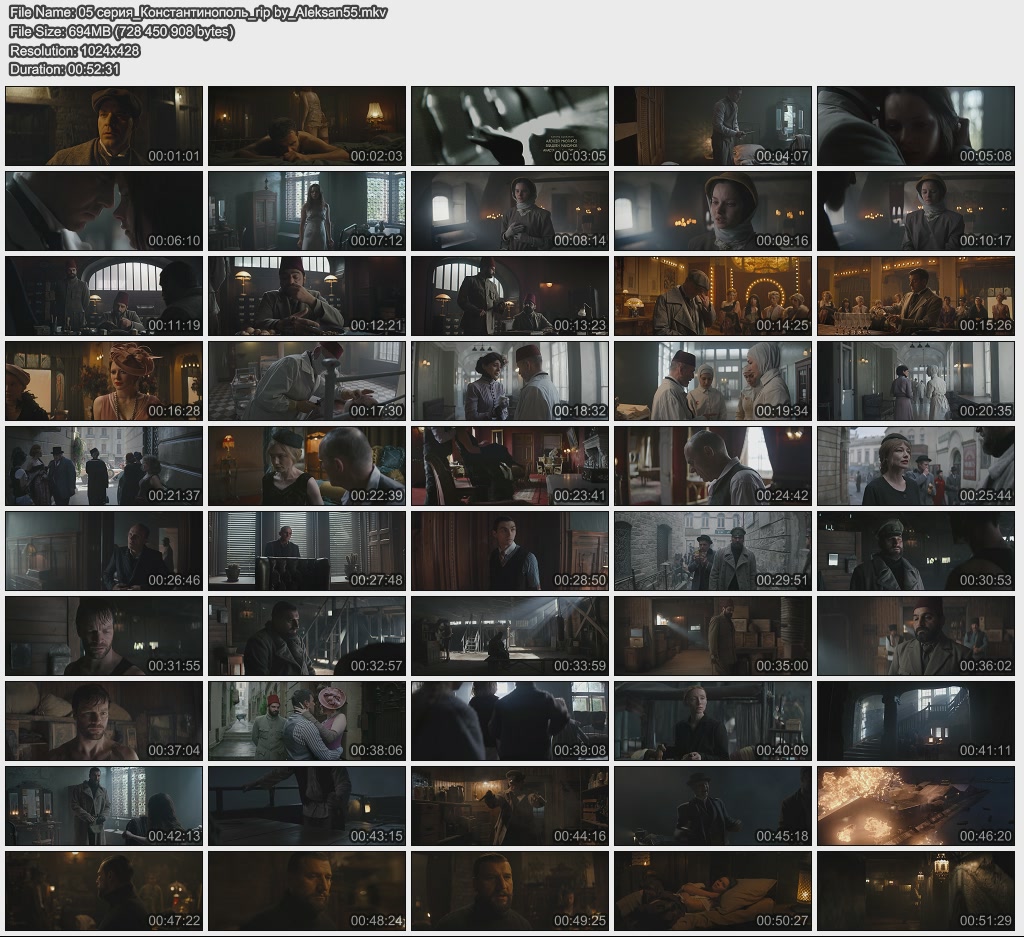Viewport: 1024px width, 937px height.
Task: Select the thumbnail marked 00:38:06
Action: [307, 721]
